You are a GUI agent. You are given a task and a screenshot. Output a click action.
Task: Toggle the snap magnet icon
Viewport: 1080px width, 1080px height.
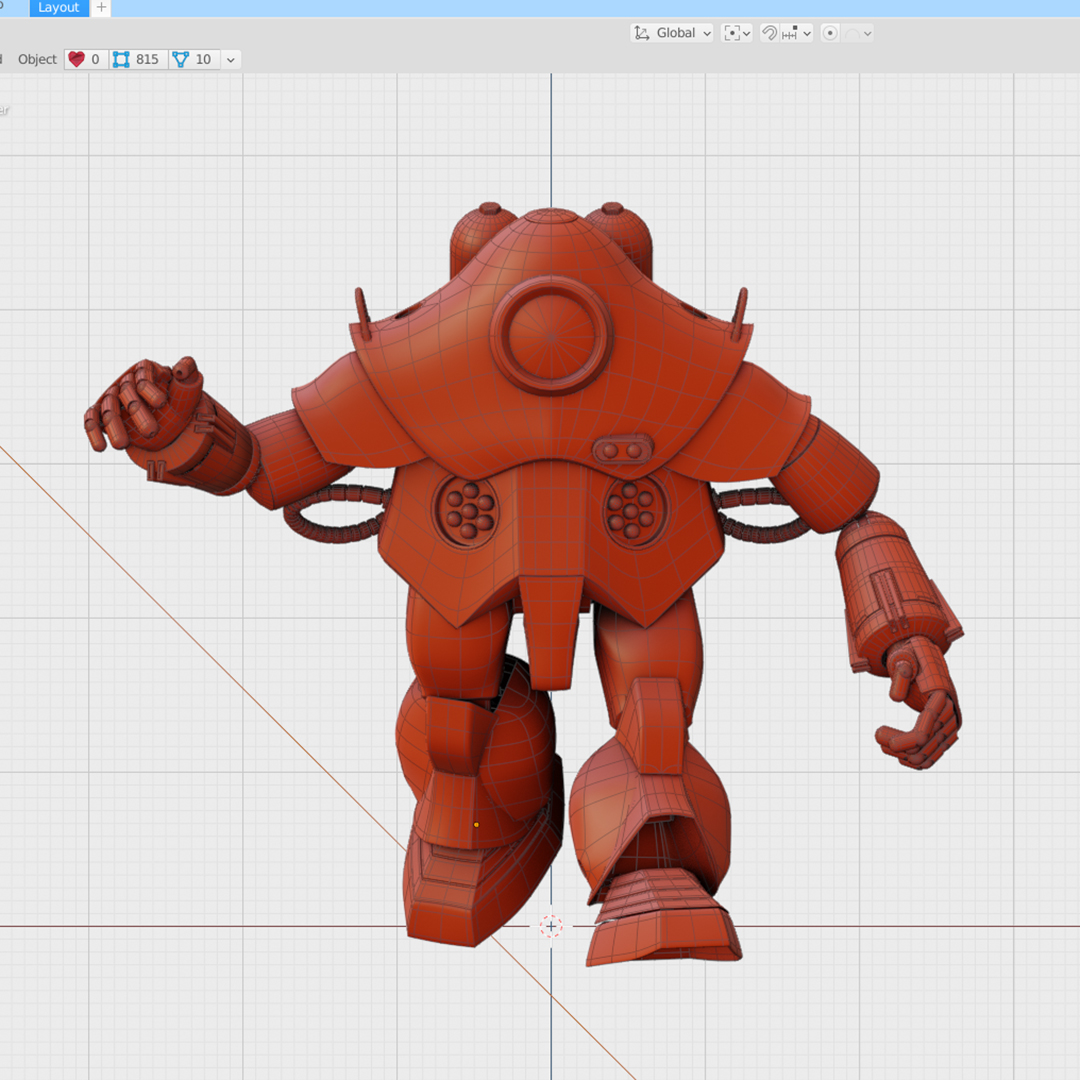pos(769,33)
